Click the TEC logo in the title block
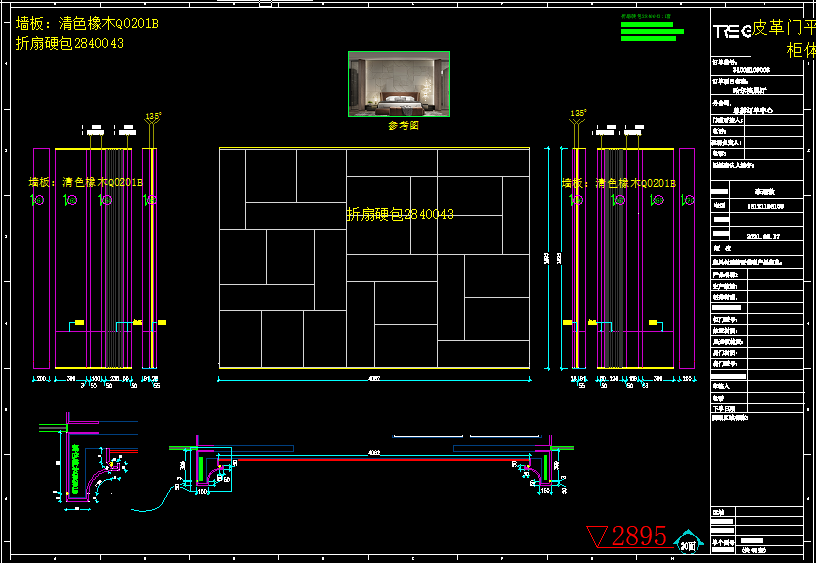This screenshot has height=563, width=816. [731, 31]
